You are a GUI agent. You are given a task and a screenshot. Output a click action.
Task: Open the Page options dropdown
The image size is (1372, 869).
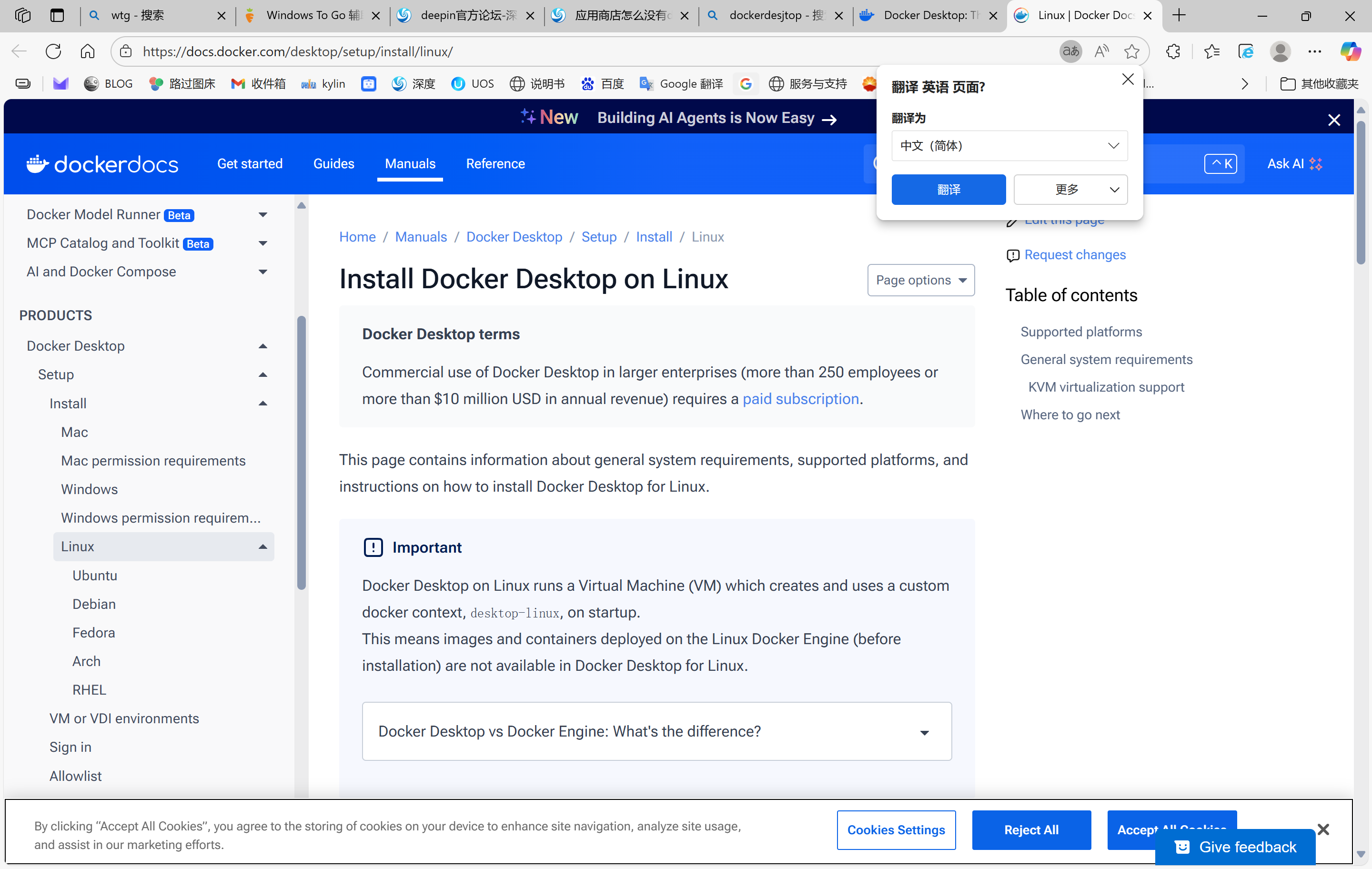pos(921,280)
